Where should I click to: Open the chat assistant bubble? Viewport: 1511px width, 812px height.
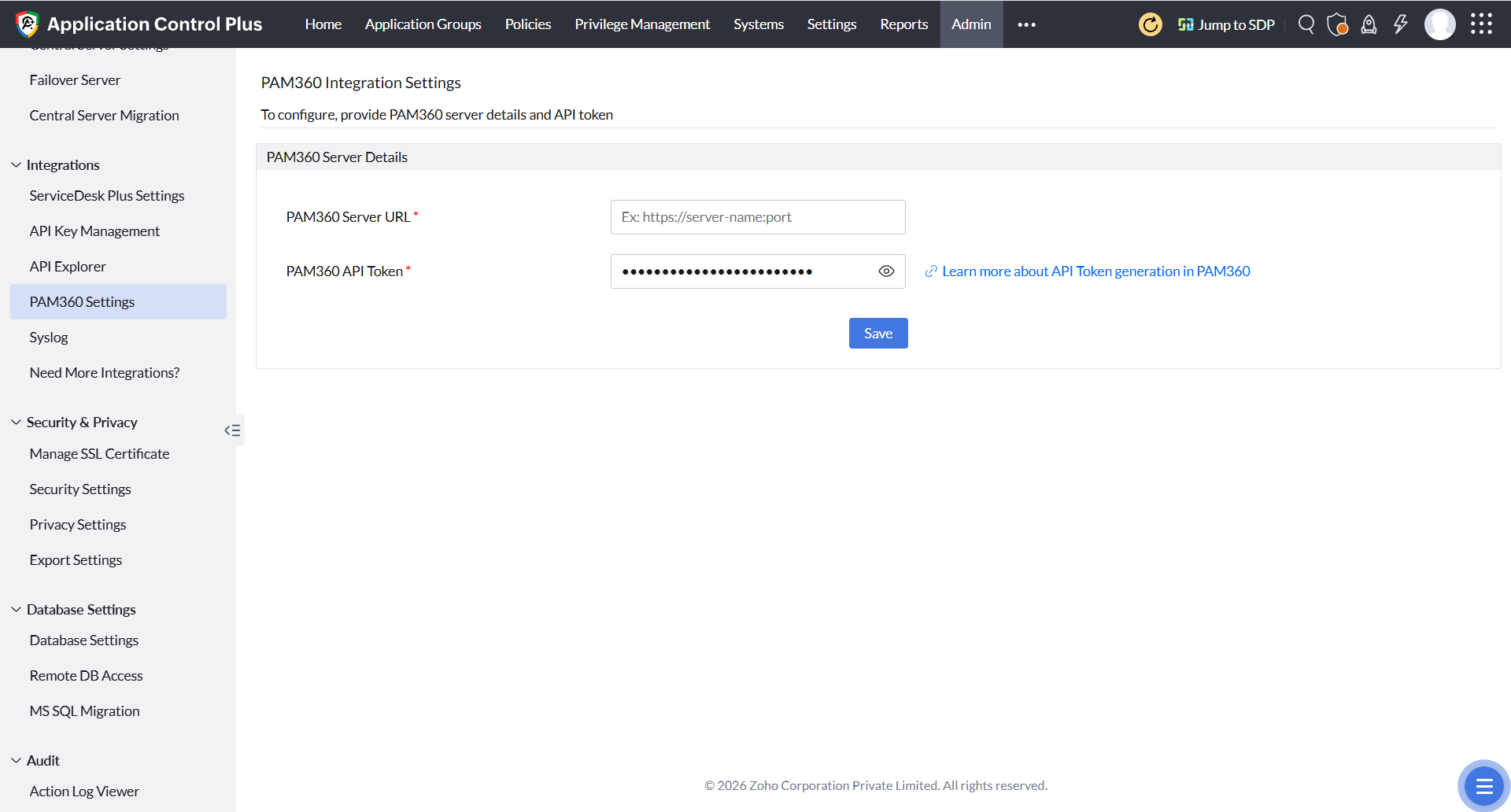tap(1483, 786)
